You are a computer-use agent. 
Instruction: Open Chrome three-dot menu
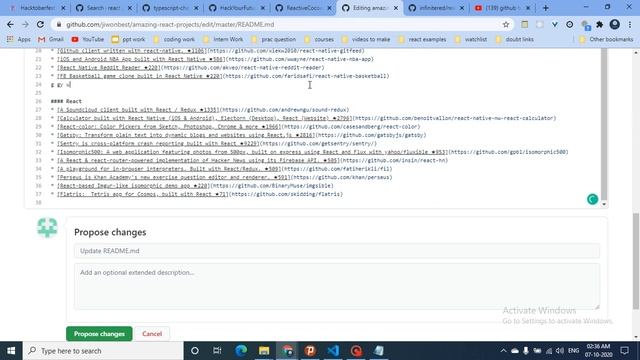630,24
